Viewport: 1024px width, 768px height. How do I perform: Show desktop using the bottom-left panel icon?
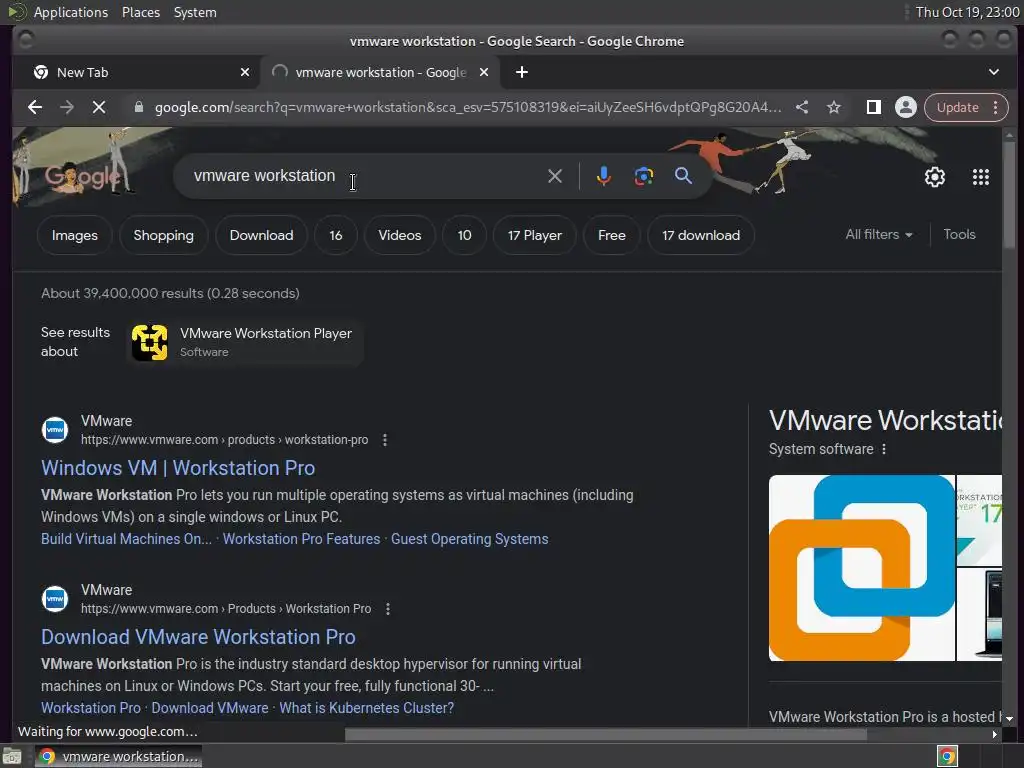pyautogui.click(x=12, y=756)
